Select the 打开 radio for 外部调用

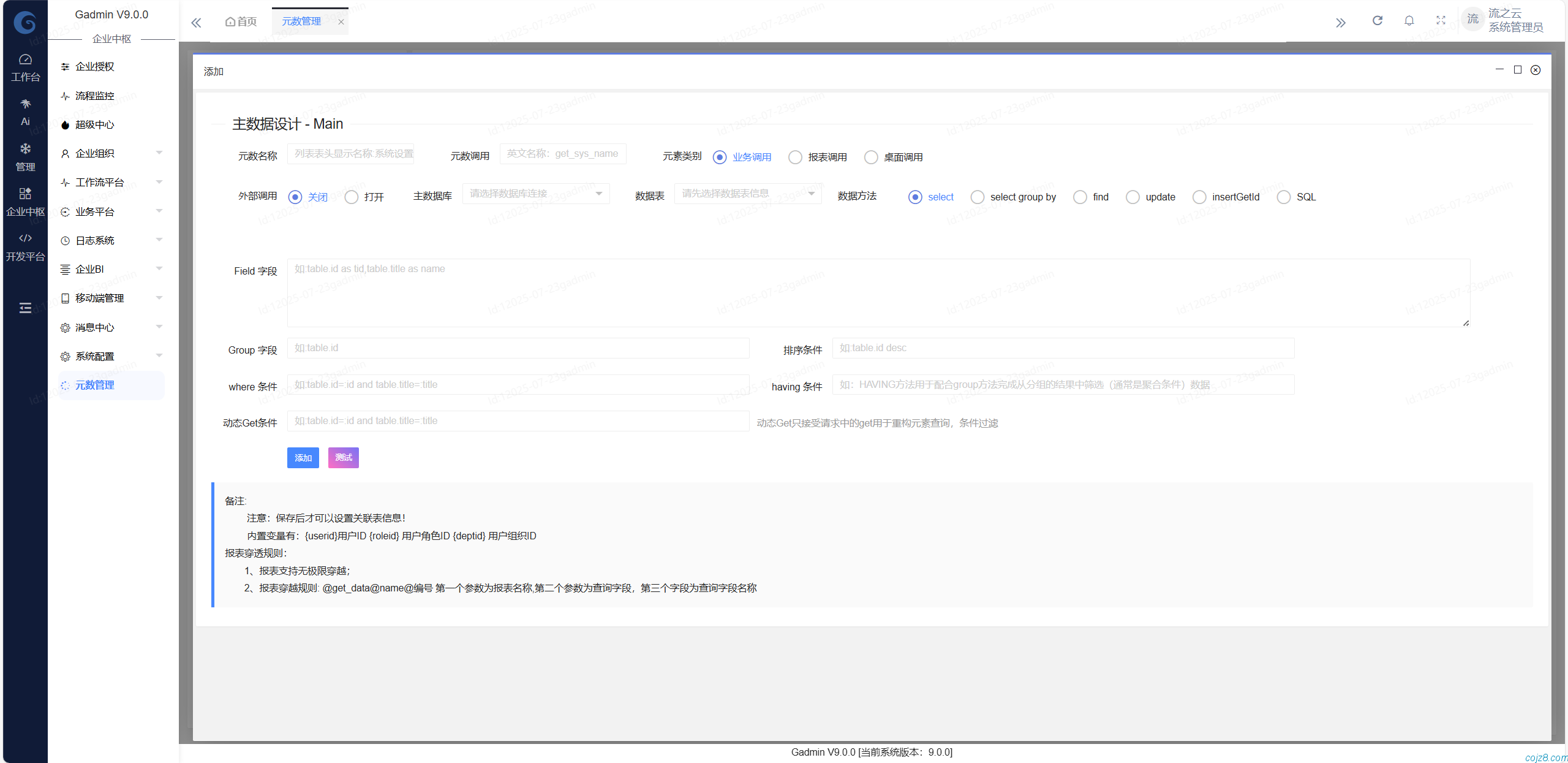[x=352, y=197]
